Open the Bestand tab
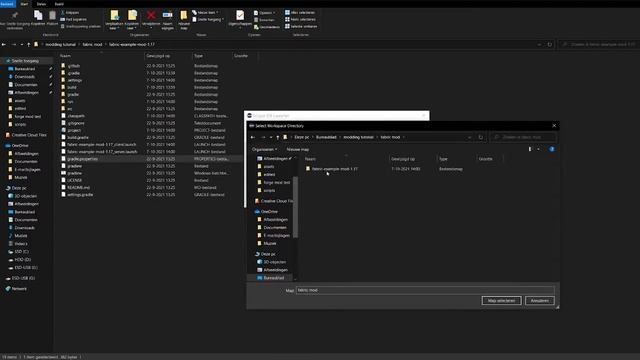This screenshot has height=360, width=640. point(7,4)
